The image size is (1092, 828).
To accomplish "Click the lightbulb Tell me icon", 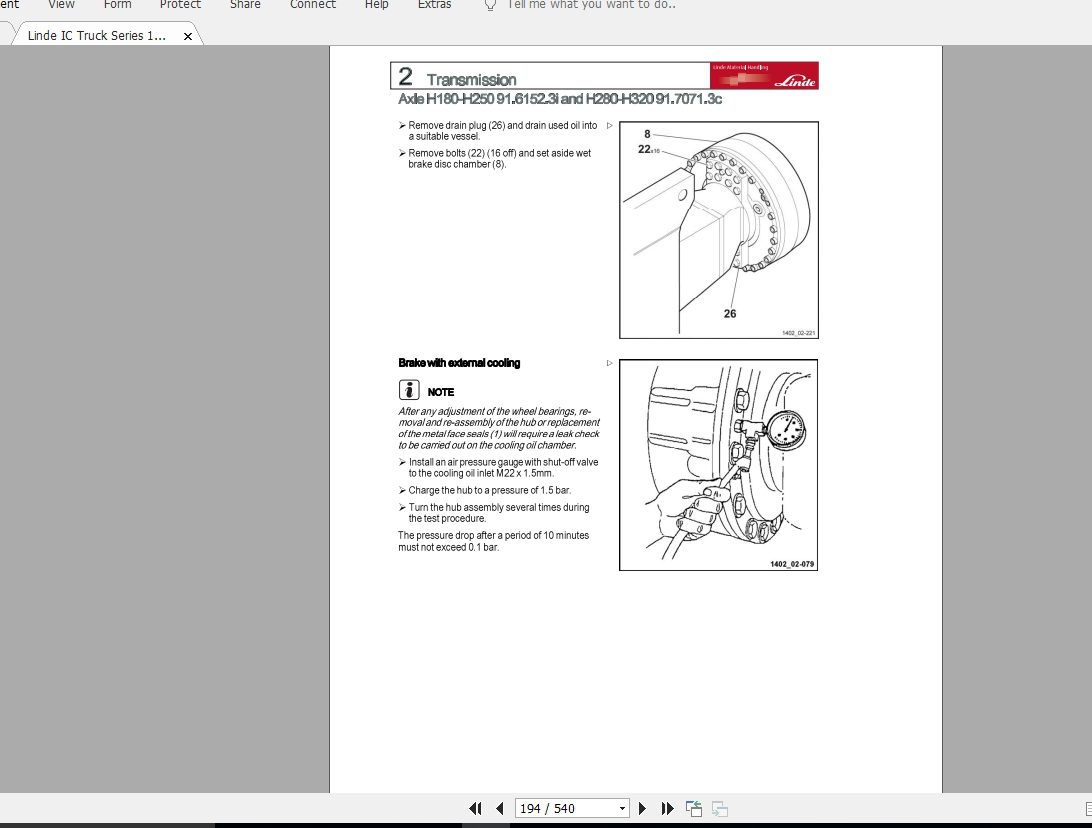I will (x=490, y=6).
